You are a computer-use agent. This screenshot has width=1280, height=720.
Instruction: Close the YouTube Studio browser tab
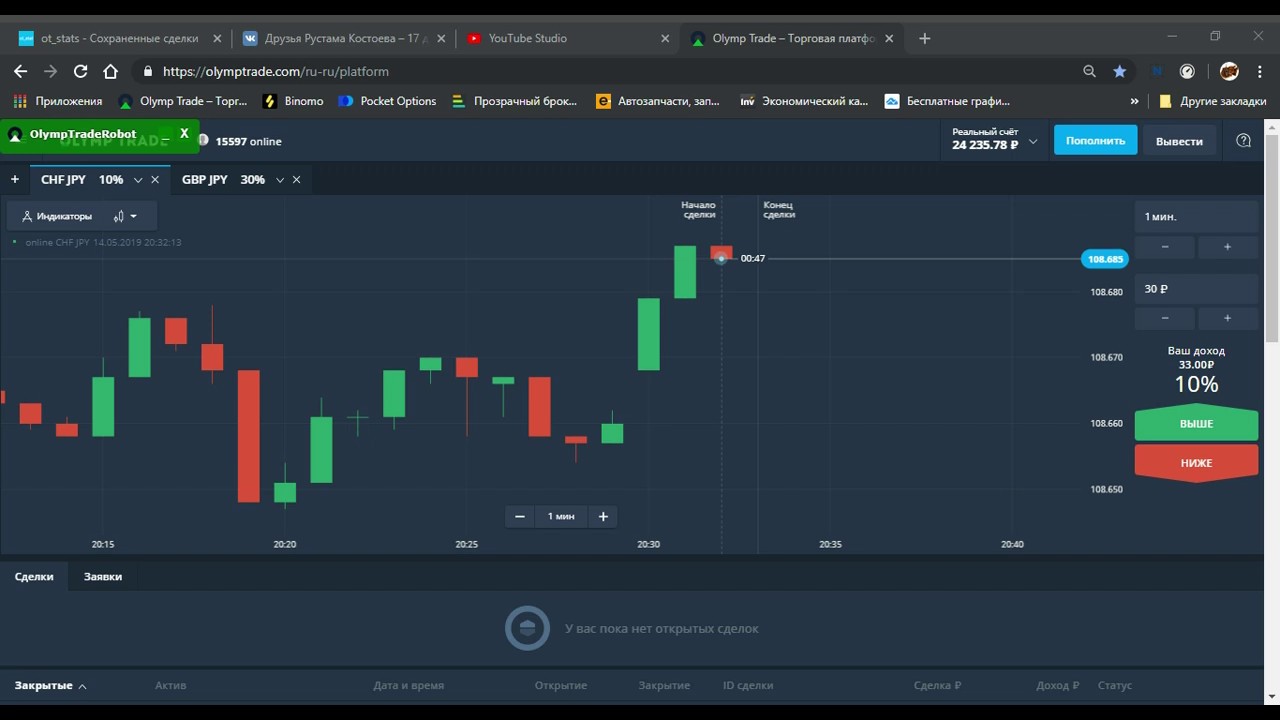(666, 38)
